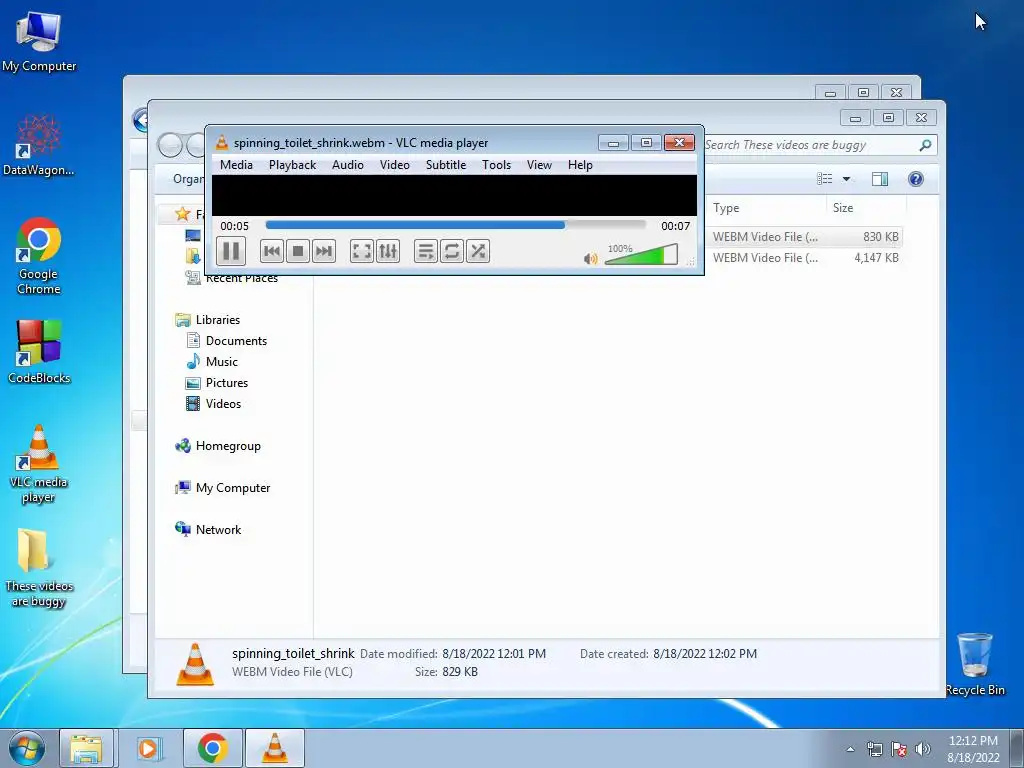Image resolution: width=1024 pixels, height=768 pixels.
Task: Adjust the VLC volume slider
Action: click(641, 255)
